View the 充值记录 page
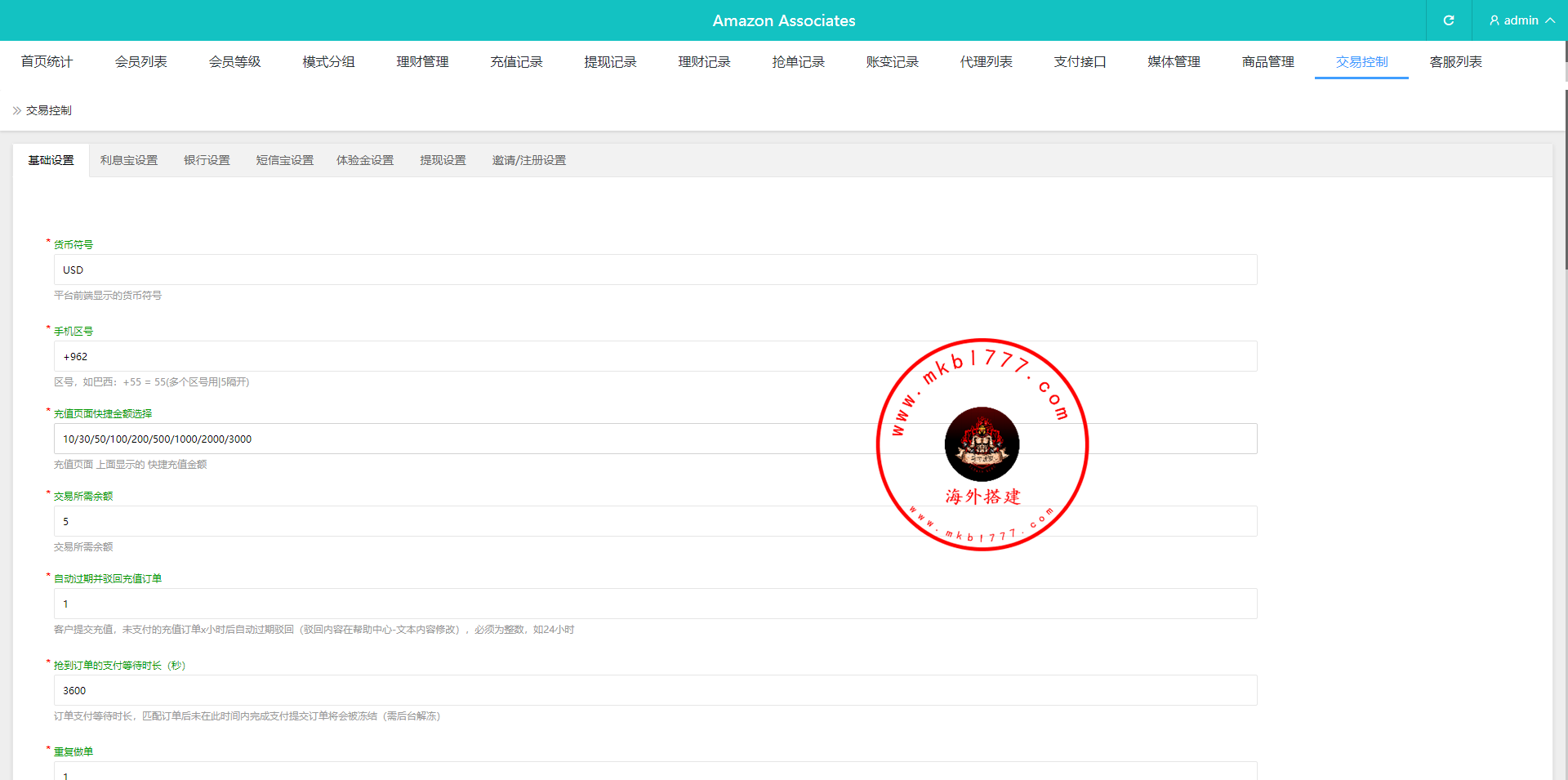 [x=516, y=61]
